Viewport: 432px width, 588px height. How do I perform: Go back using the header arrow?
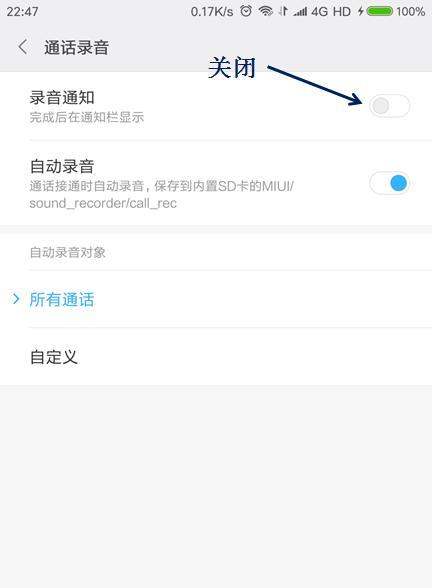point(22,47)
